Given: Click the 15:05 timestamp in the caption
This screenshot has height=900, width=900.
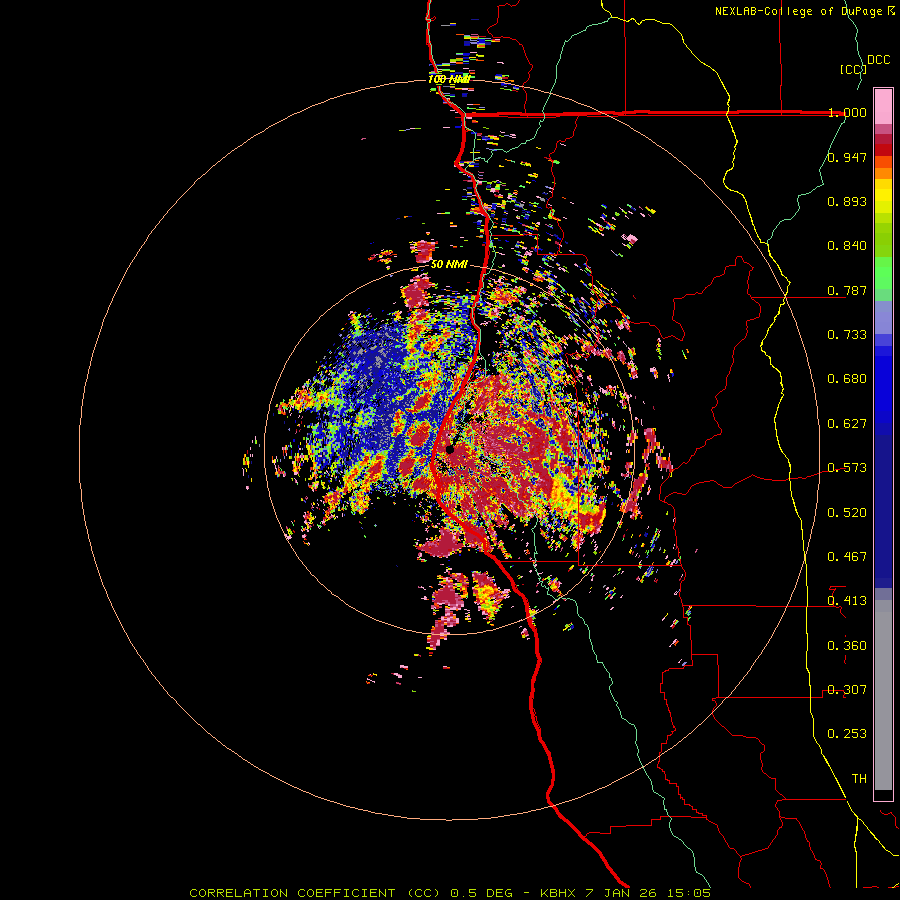Looking at the screenshot, I should (x=691, y=893).
